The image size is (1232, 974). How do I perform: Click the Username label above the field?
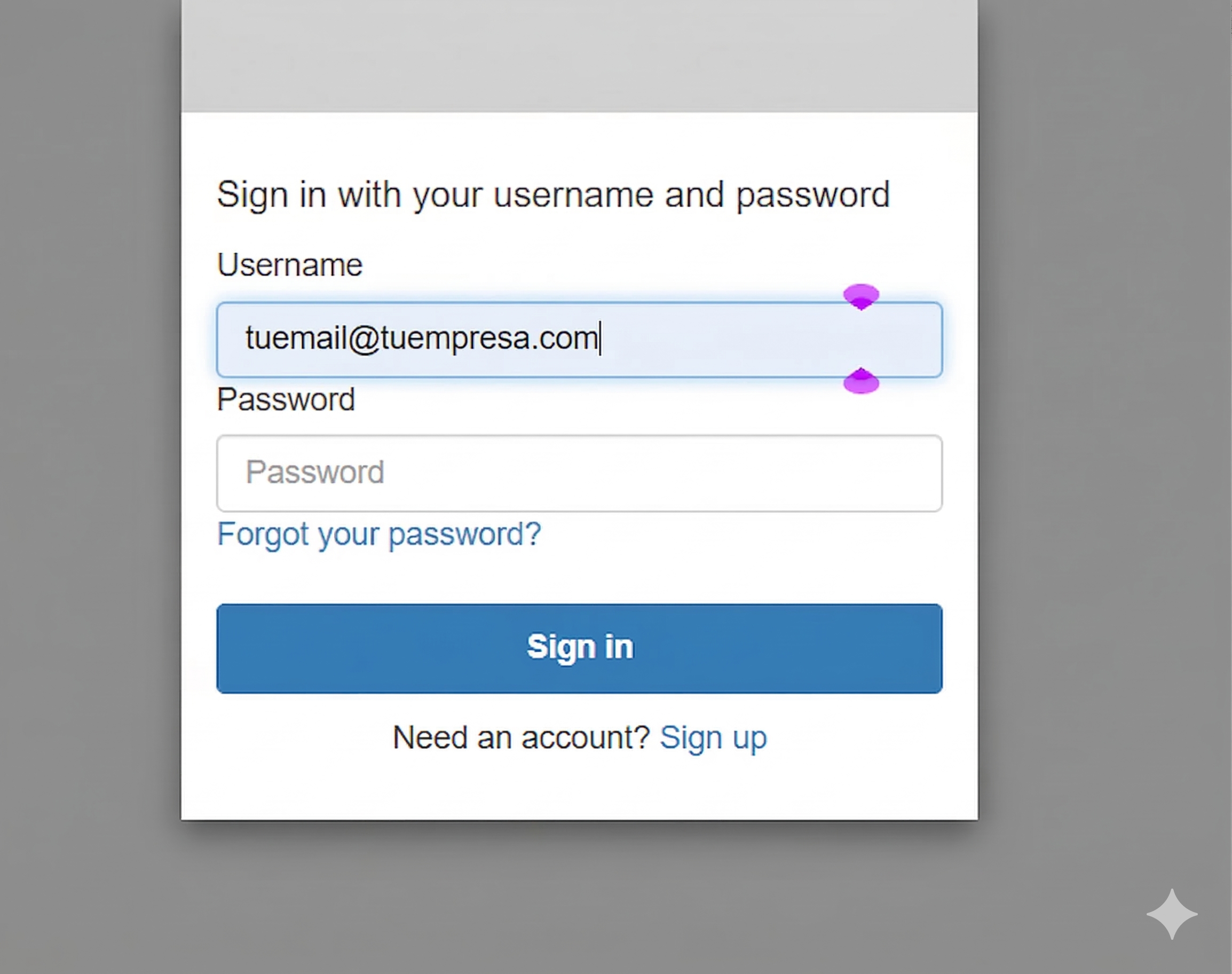[x=290, y=265]
